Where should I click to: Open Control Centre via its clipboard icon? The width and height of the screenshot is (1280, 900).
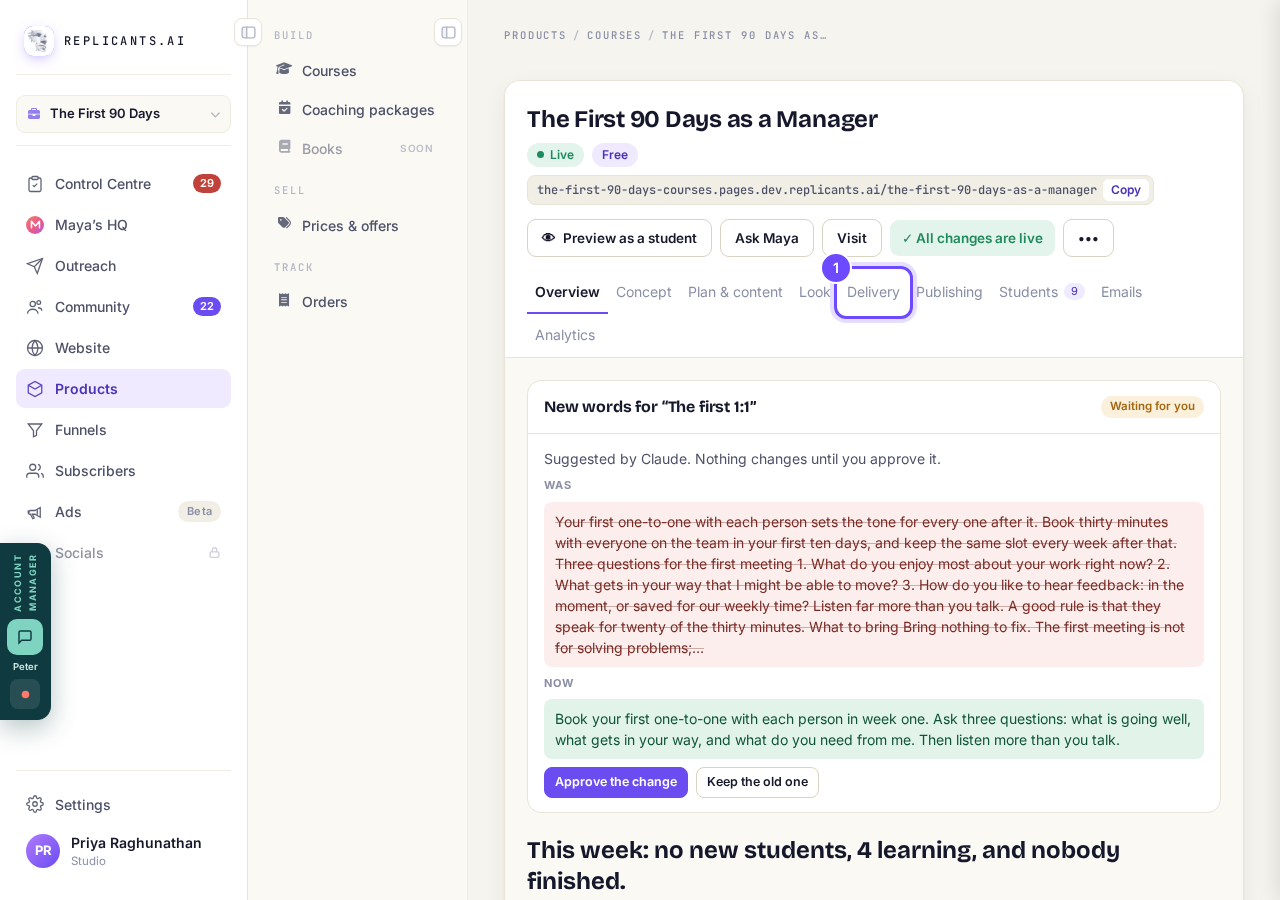point(35,184)
